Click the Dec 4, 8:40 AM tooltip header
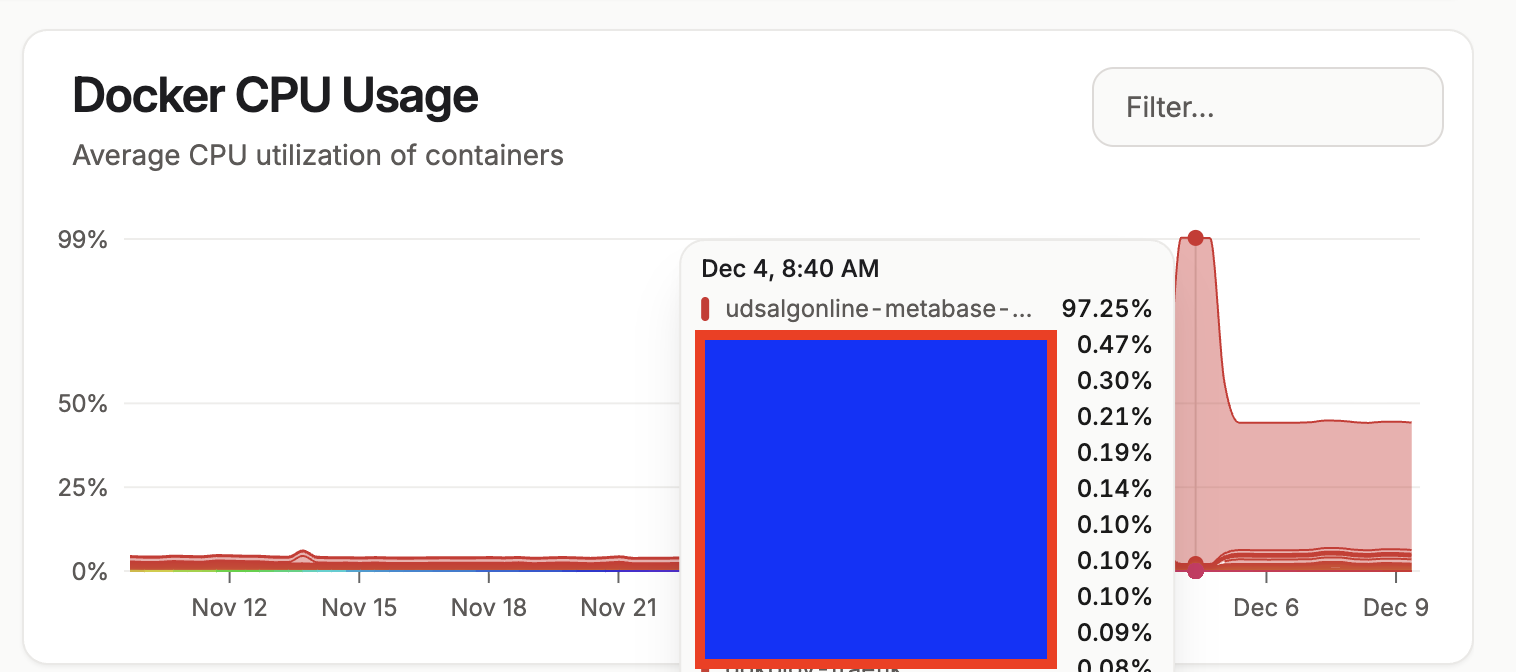Viewport: 1516px width, 672px height. coord(790,268)
